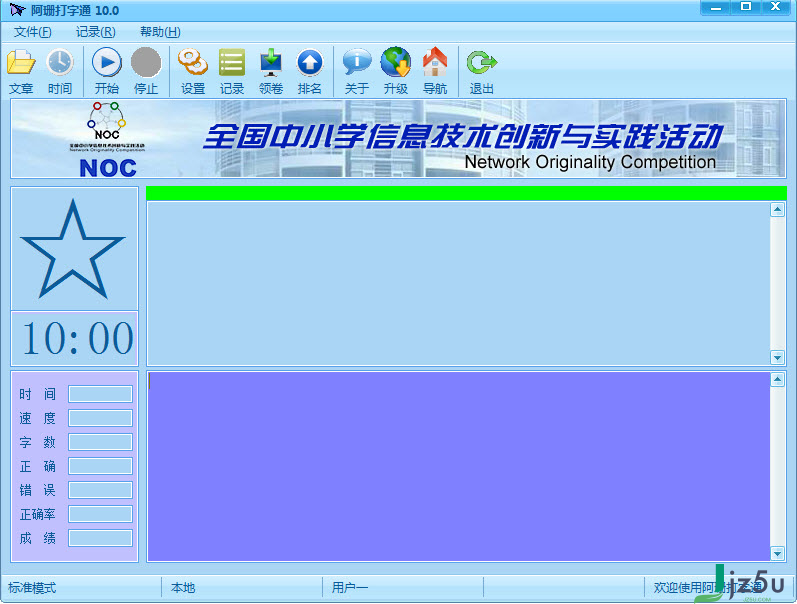Image resolution: width=797 pixels, height=604 pixels.
Task: Click the 错误 value field
Action: (101, 490)
